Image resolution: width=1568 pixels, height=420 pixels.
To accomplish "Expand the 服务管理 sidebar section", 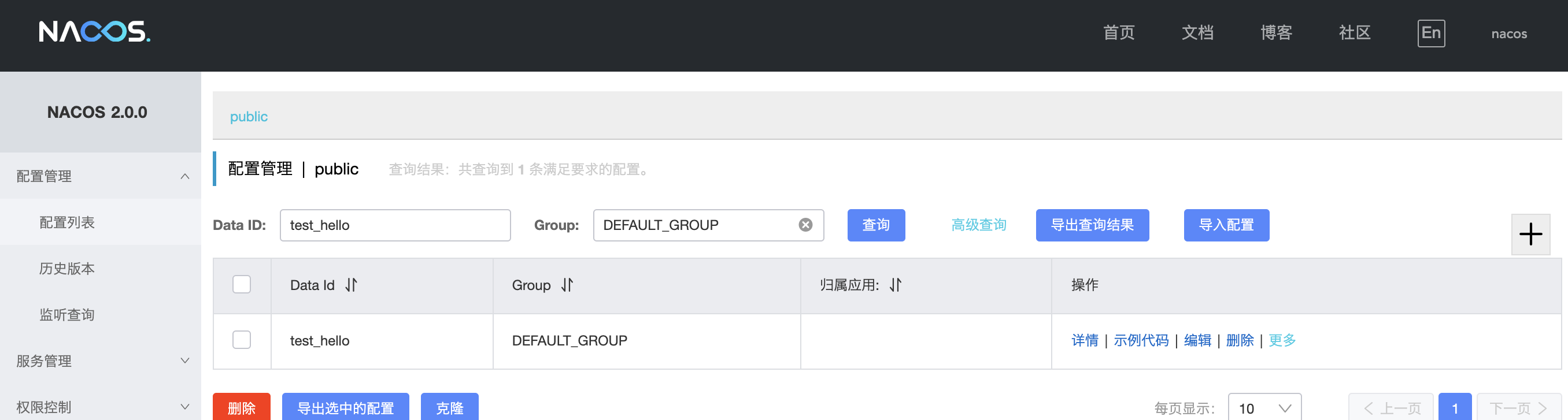I will [x=101, y=361].
